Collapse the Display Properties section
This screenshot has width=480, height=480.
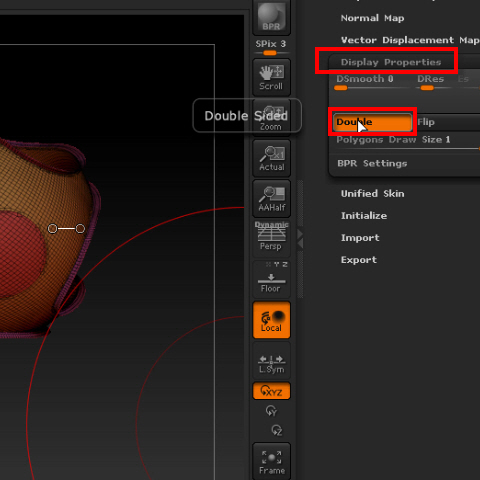pyautogui.click(x=391, y=62)
